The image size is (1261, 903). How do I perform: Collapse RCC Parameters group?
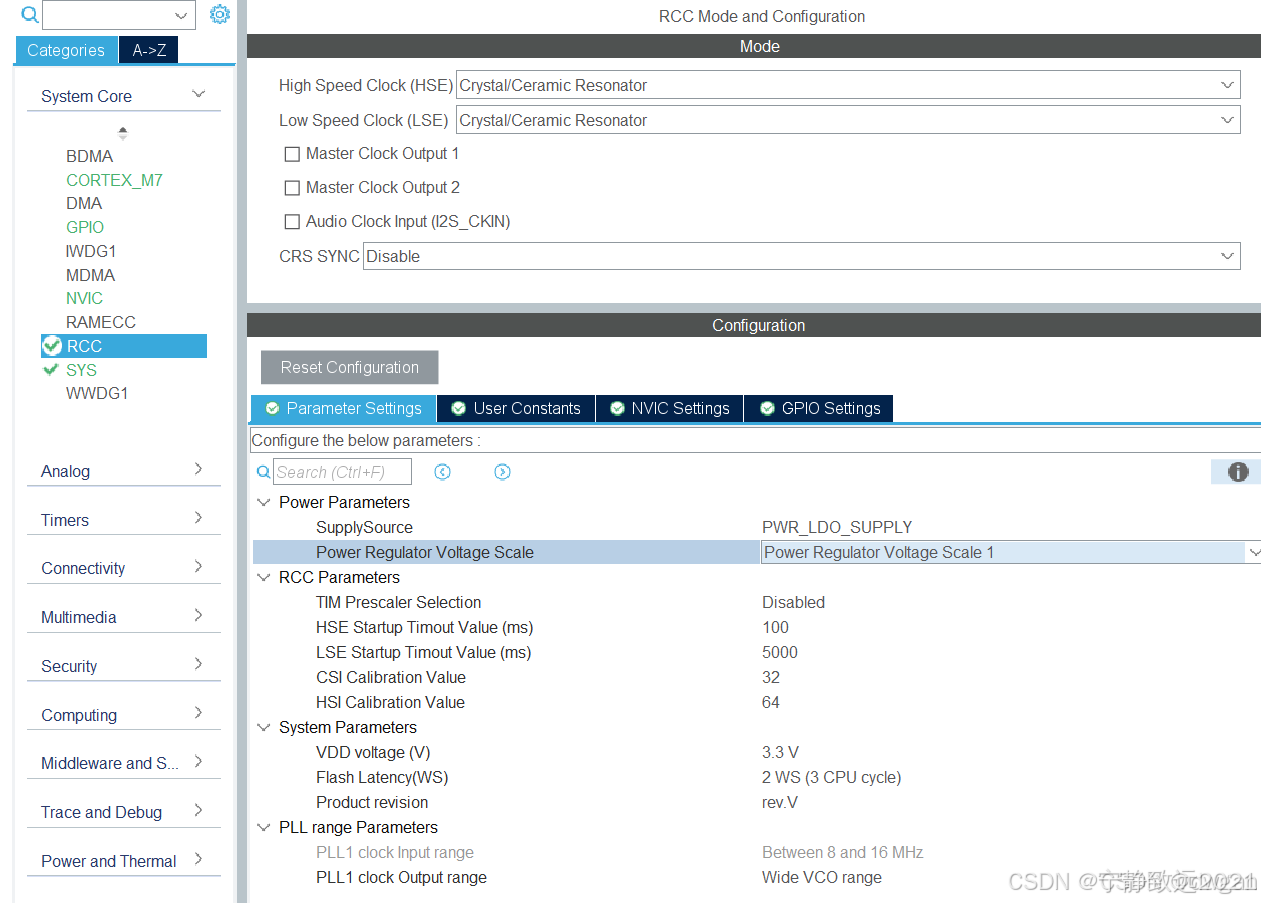(x=263, y=577)
